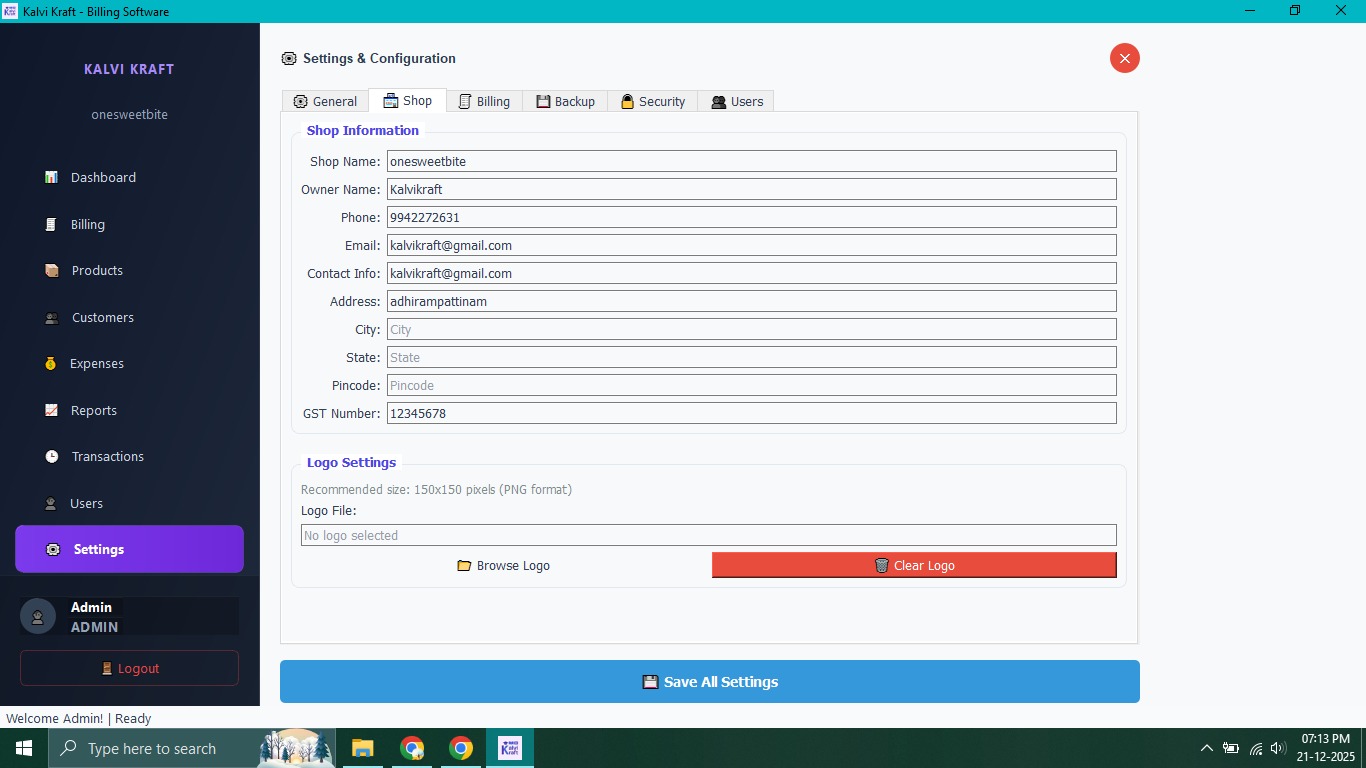Image resolution: width=1366 pixels, height=768 pixels.
Task: Open Kalvi Kraft app in taskbar
Action: pyautogui.click(x=510, y=748)
